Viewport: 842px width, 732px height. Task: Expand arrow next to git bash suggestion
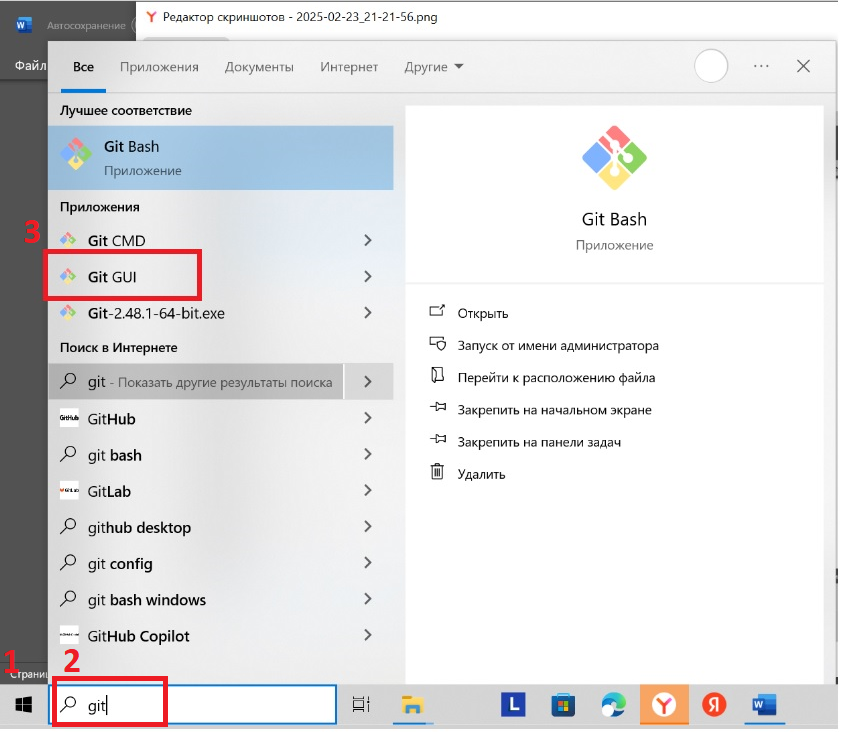coord(368,454)
